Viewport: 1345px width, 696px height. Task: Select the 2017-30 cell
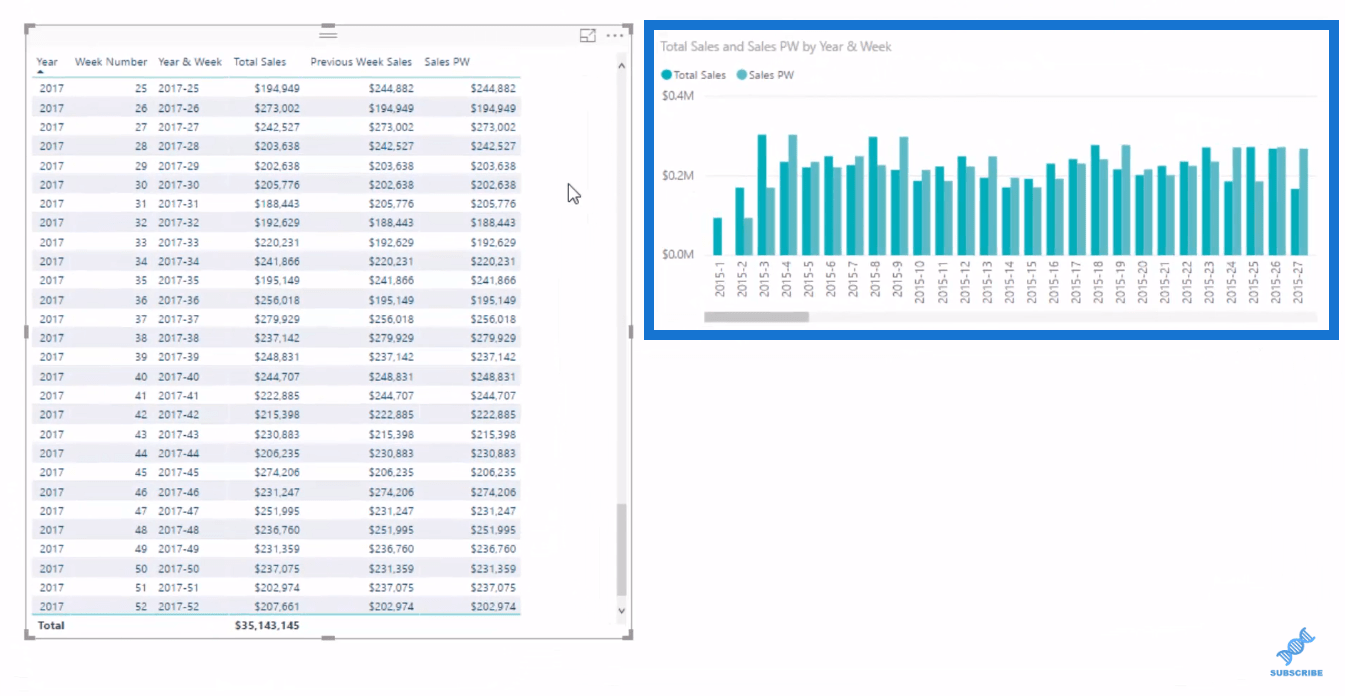pos(178,185)
